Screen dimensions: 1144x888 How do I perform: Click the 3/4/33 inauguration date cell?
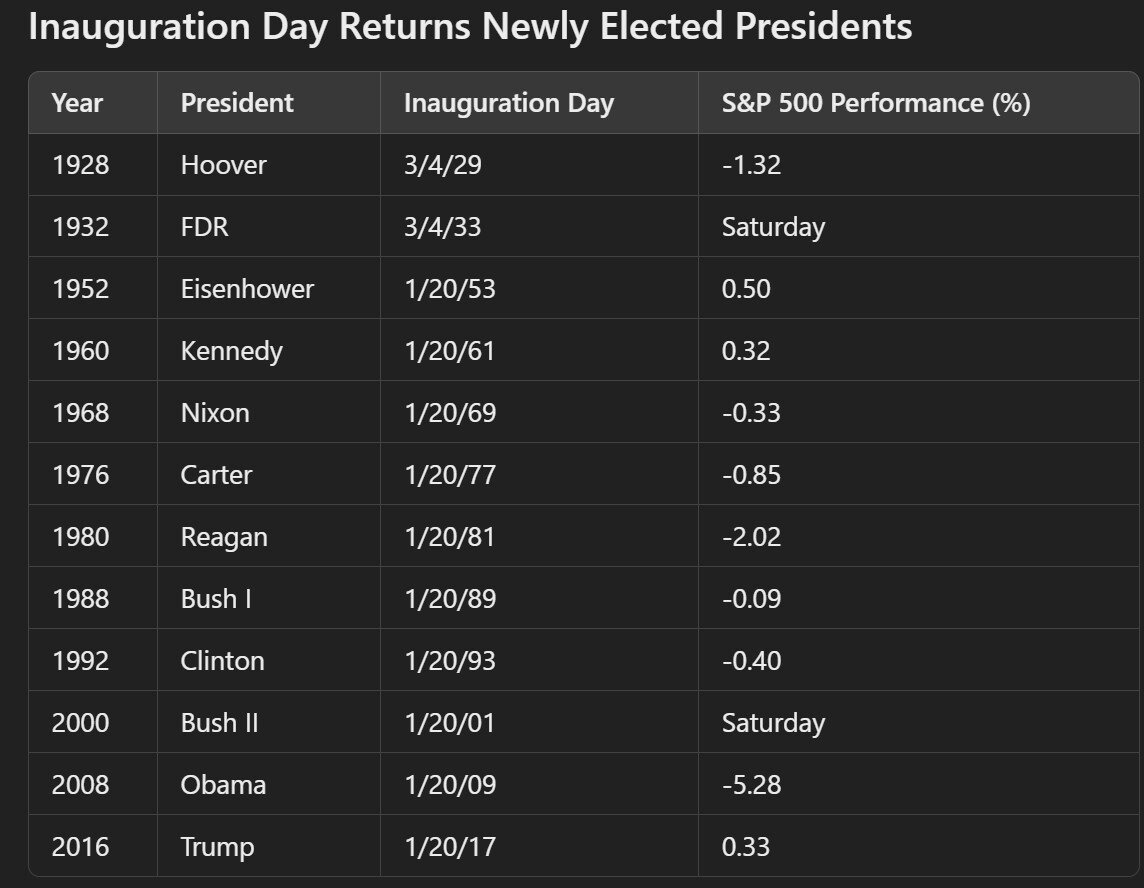click(442, 227)
